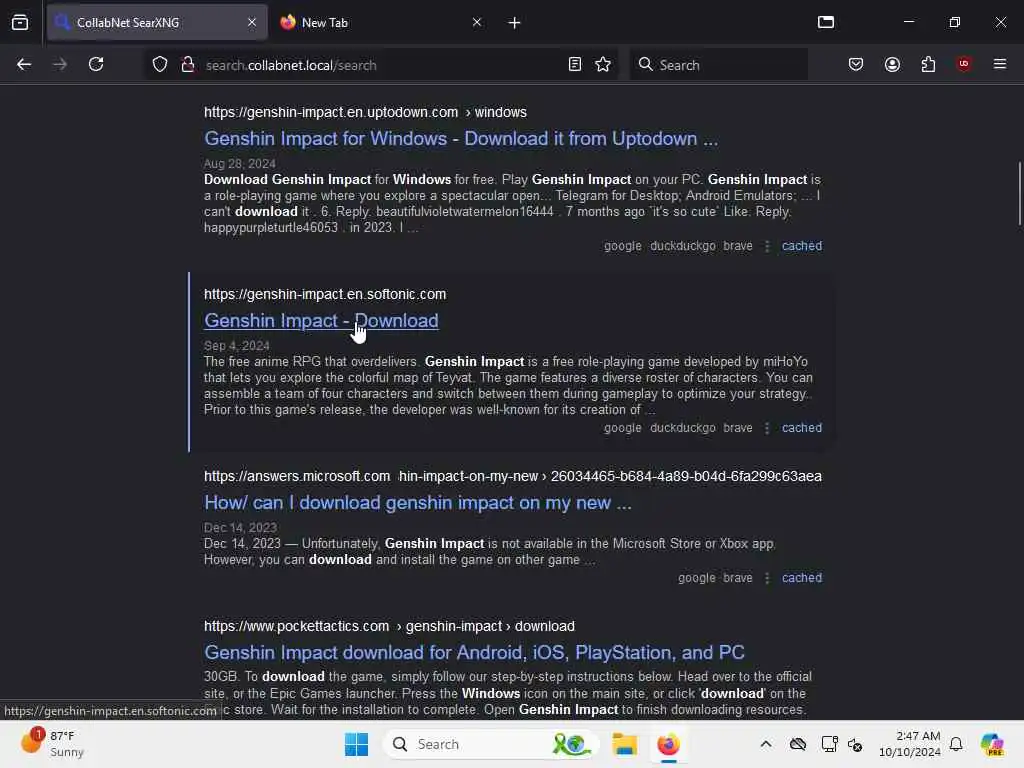
Task: Reload the current page
Action: (x=96, y=64)
